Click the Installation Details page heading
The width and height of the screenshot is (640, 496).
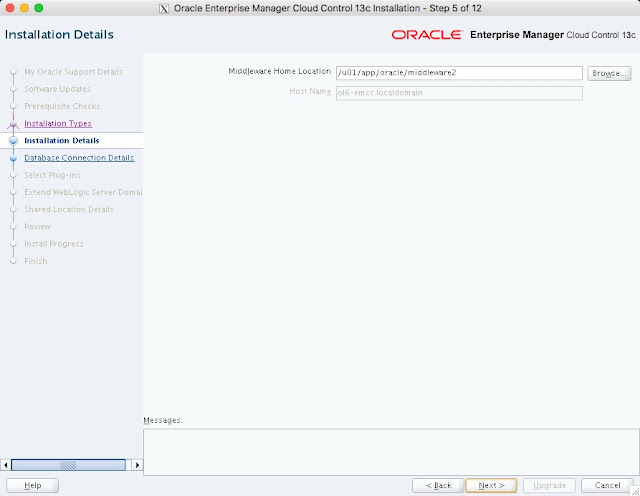tap(59, 35)
